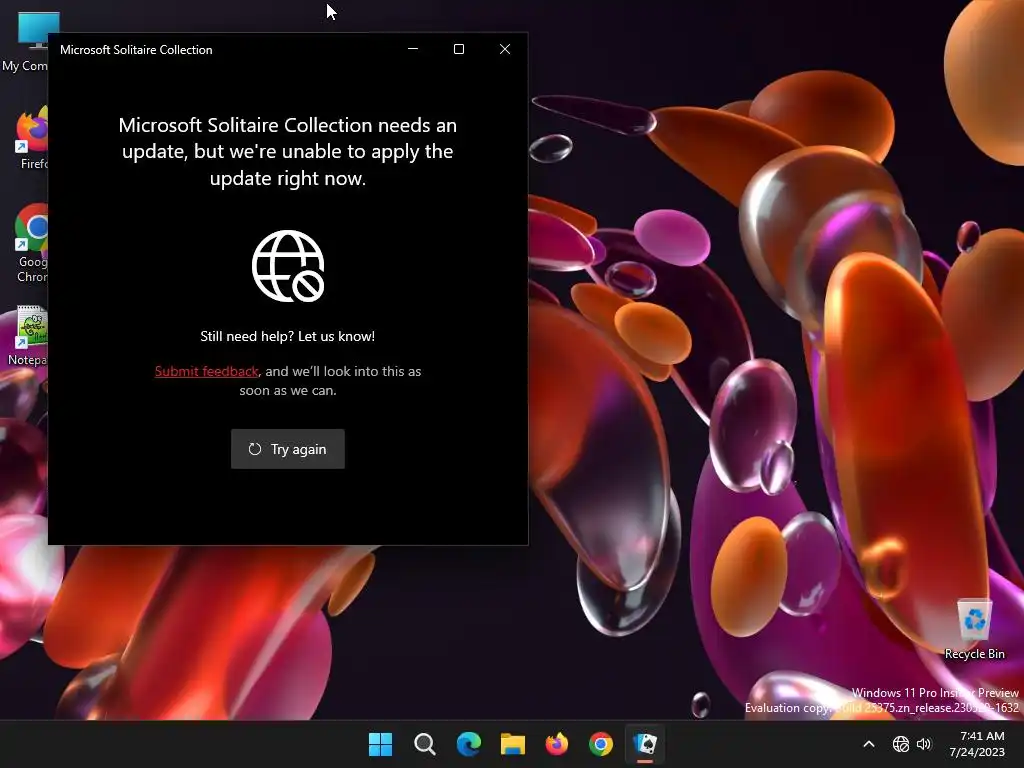Open the Windows Start menu
1024x768 pixels.
380,744
